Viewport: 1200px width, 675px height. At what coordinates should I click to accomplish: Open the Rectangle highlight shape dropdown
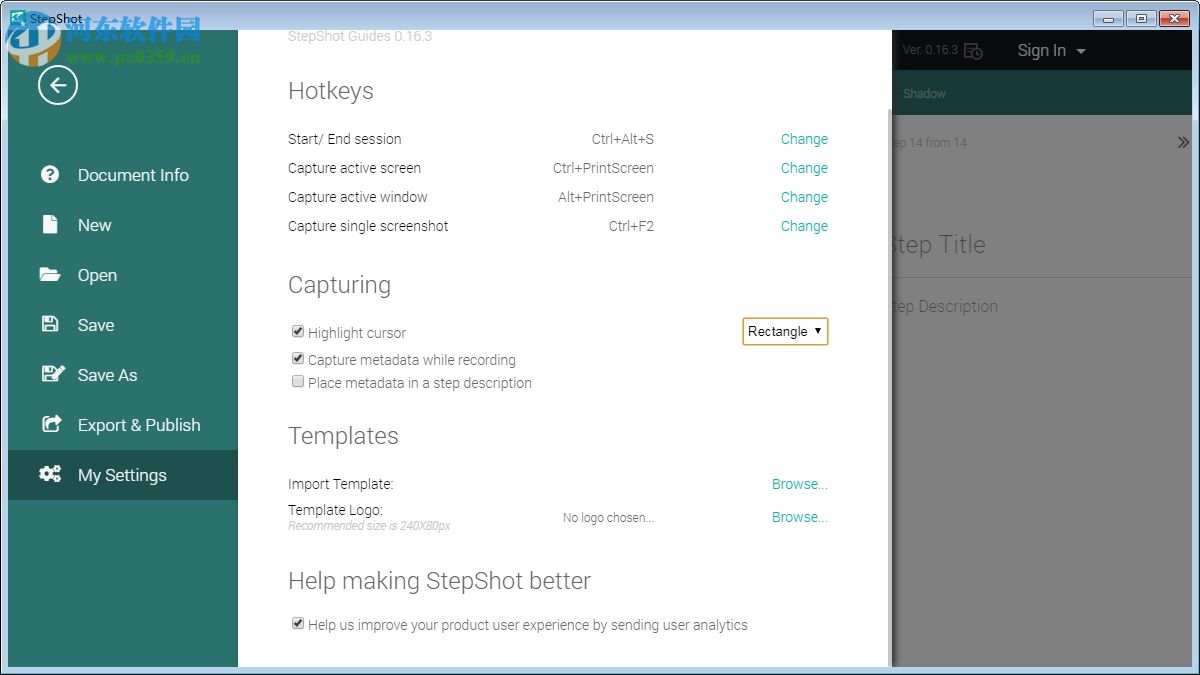[785, 331]
